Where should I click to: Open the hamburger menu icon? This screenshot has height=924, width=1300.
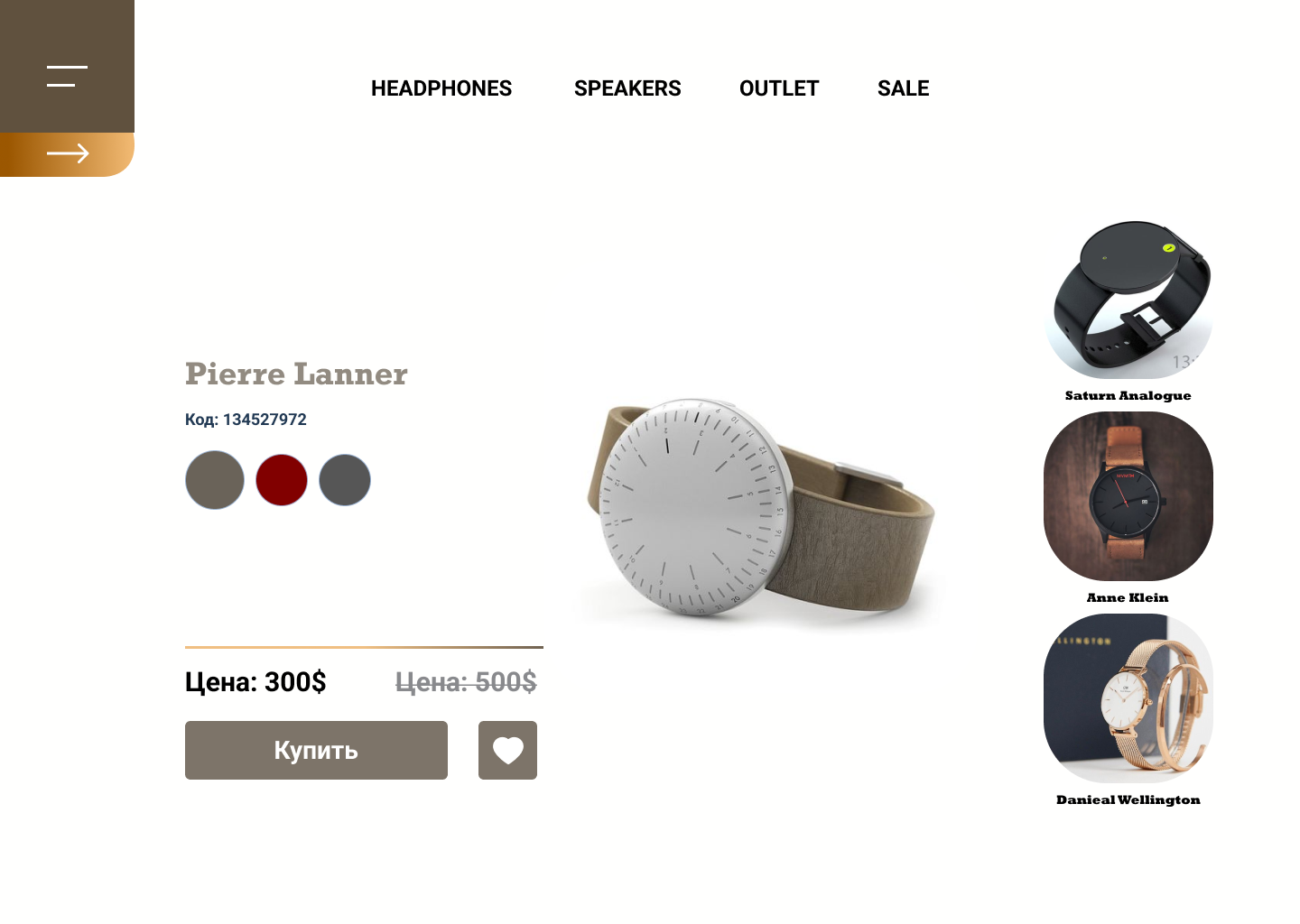(67, 76)
